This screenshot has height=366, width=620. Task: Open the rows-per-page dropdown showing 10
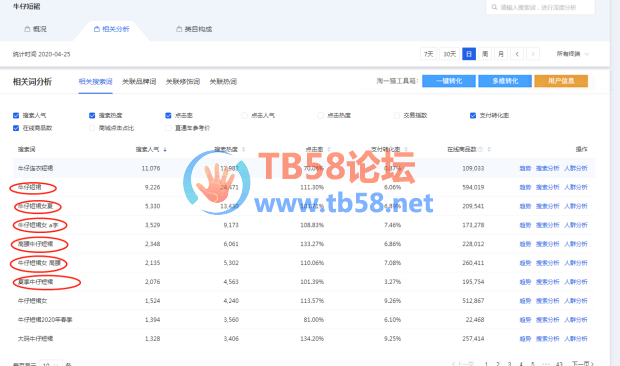(x=51, y=364)
